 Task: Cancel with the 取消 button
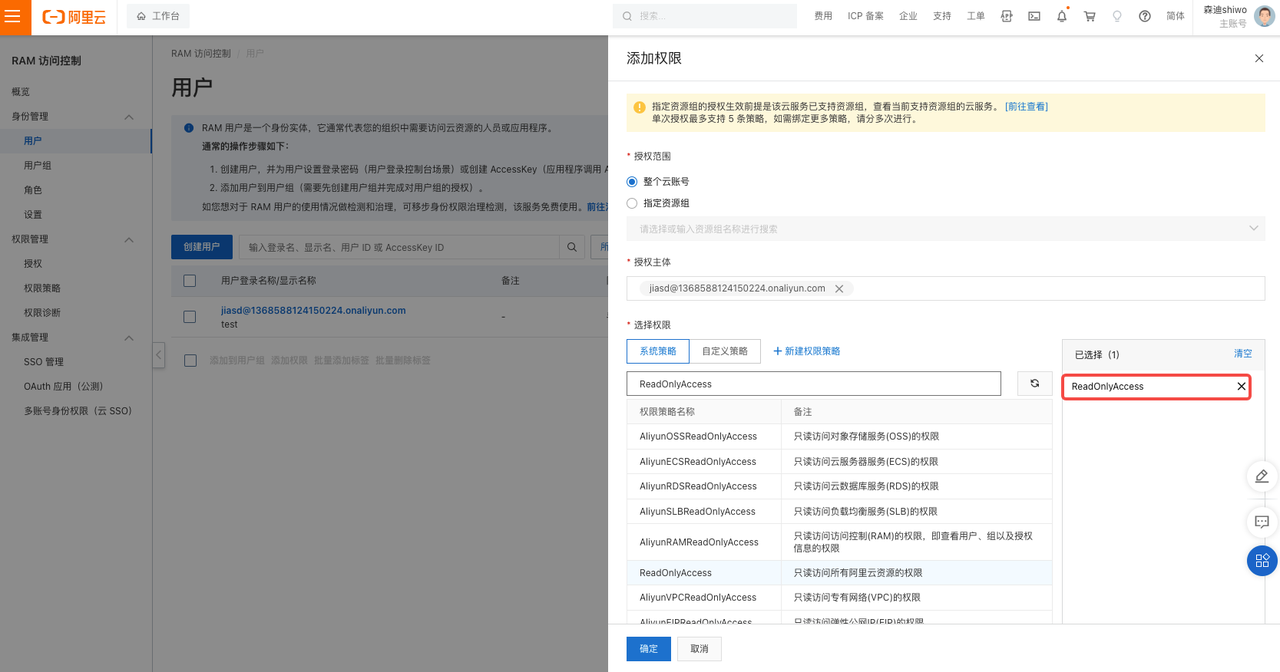(699, 649)
